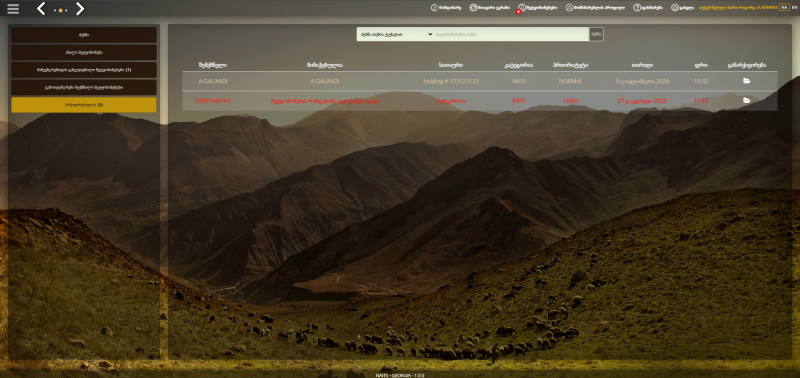The image size is (800, 378).
Task: Click the second A.GALINIDI cell
Action: 324,81
